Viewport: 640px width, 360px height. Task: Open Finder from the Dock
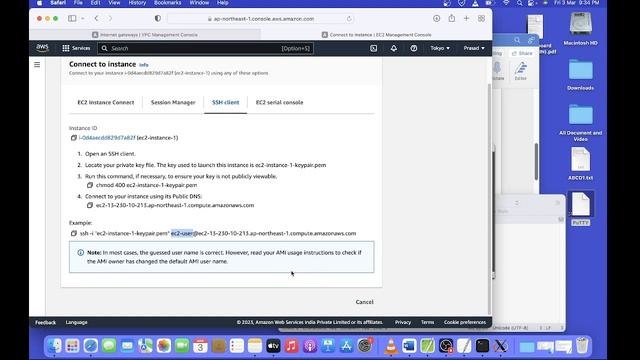(55, 346)
